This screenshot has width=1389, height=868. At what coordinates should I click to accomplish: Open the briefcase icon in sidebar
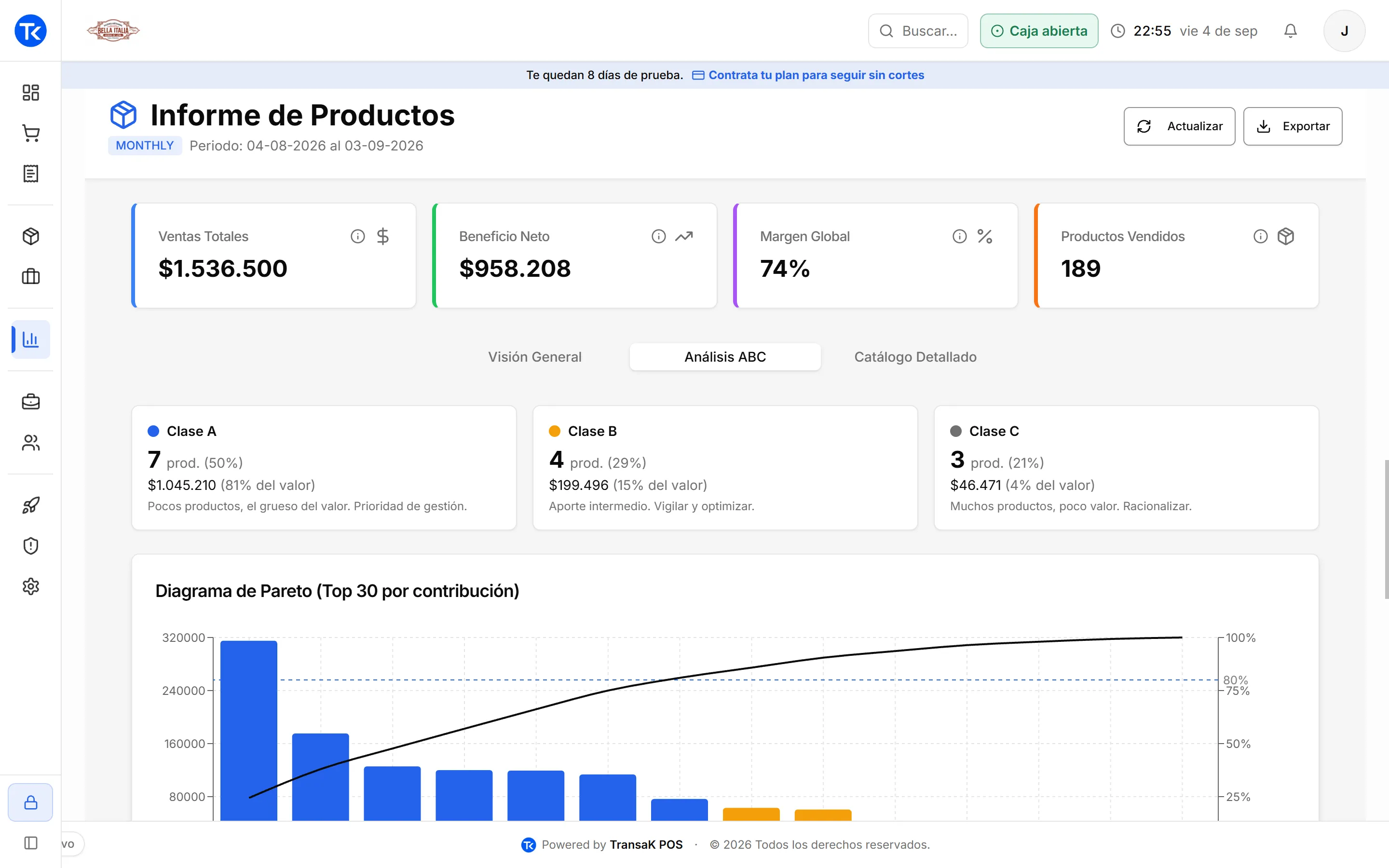coord(30,402)
